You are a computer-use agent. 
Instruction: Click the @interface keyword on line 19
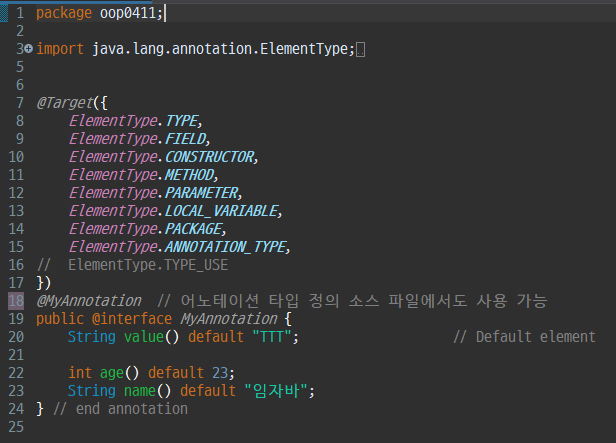pyautogui.click(x=132, y=319)
